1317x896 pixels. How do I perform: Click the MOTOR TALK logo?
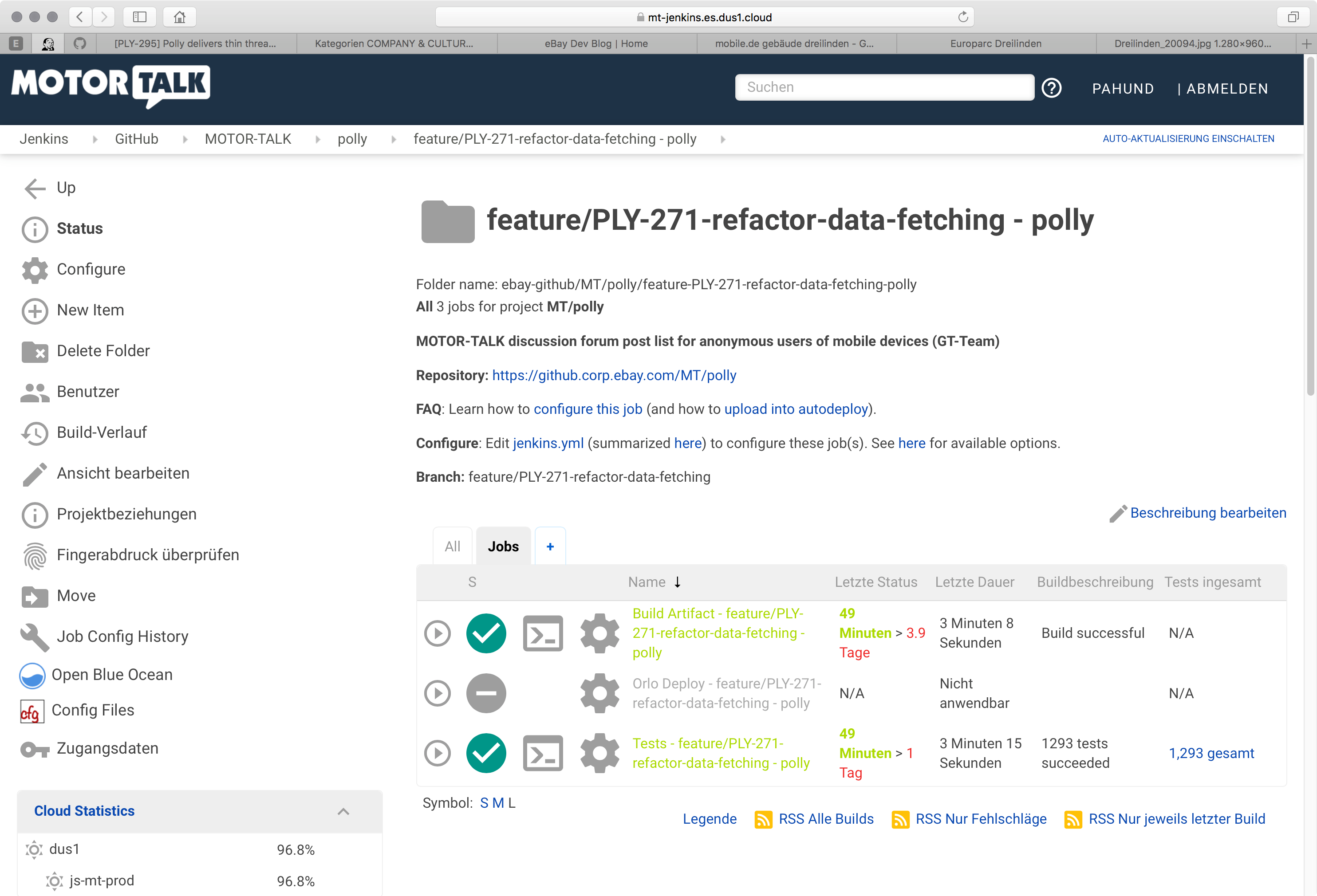click(x=110, y=86)
